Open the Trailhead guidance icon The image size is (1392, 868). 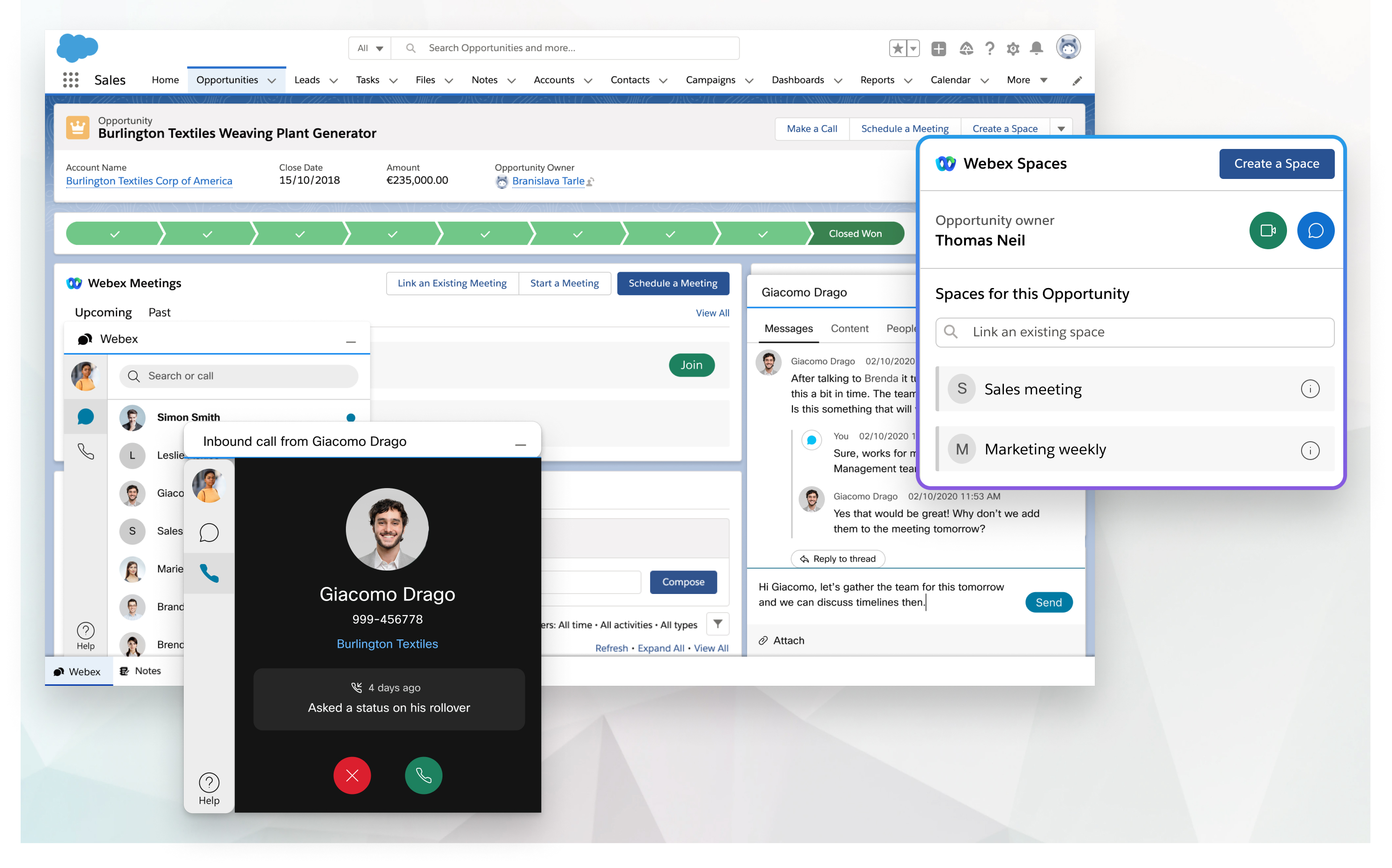966,49
